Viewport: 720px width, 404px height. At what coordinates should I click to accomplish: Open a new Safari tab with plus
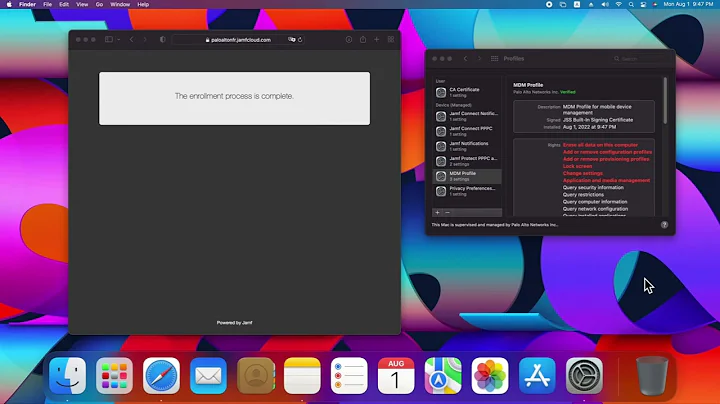[377, 39]
